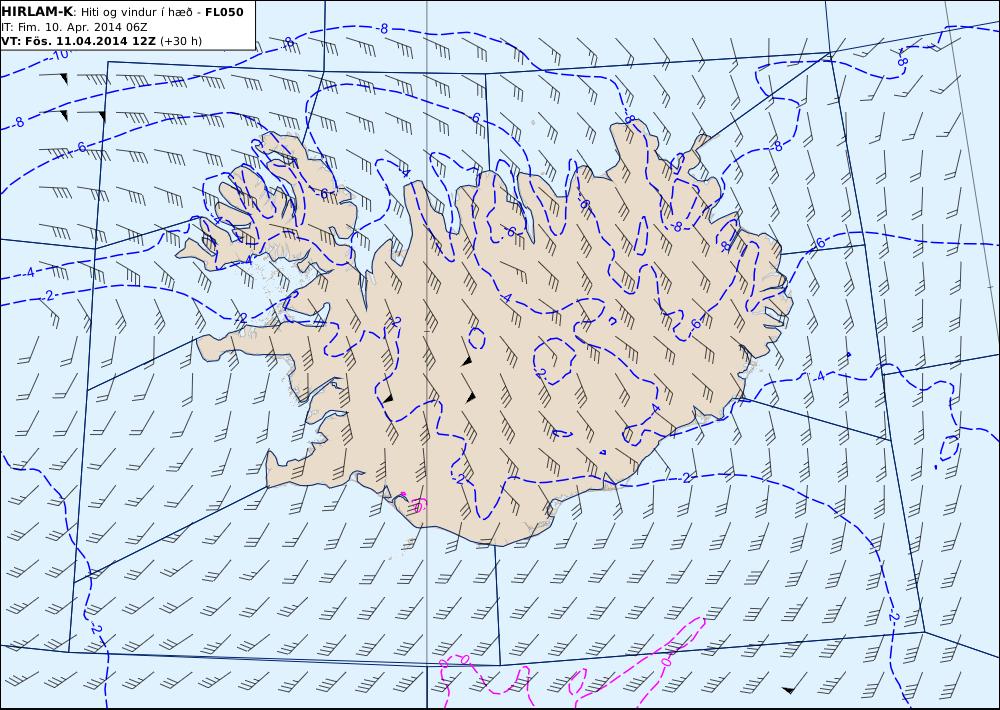Click the 'Hiti og vindur í hæð' subtitle

138,13
